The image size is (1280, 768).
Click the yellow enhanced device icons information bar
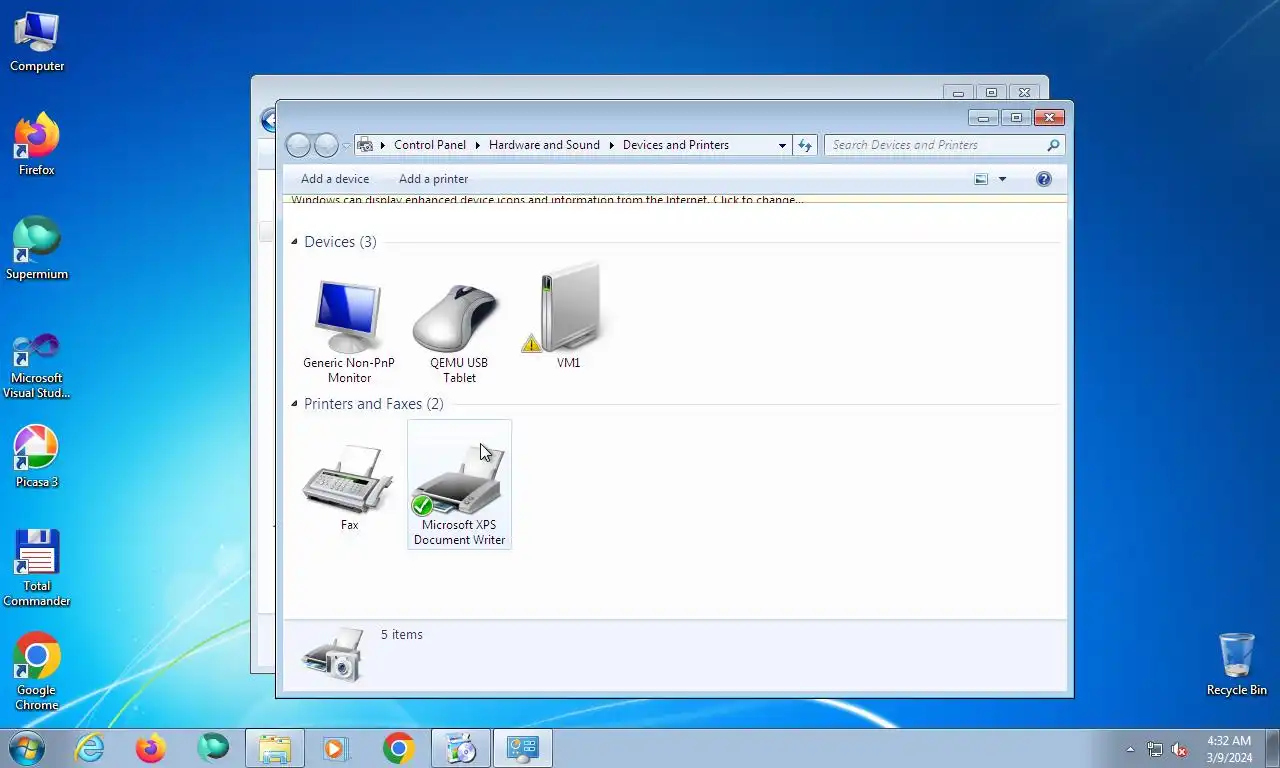pos(675,200)
